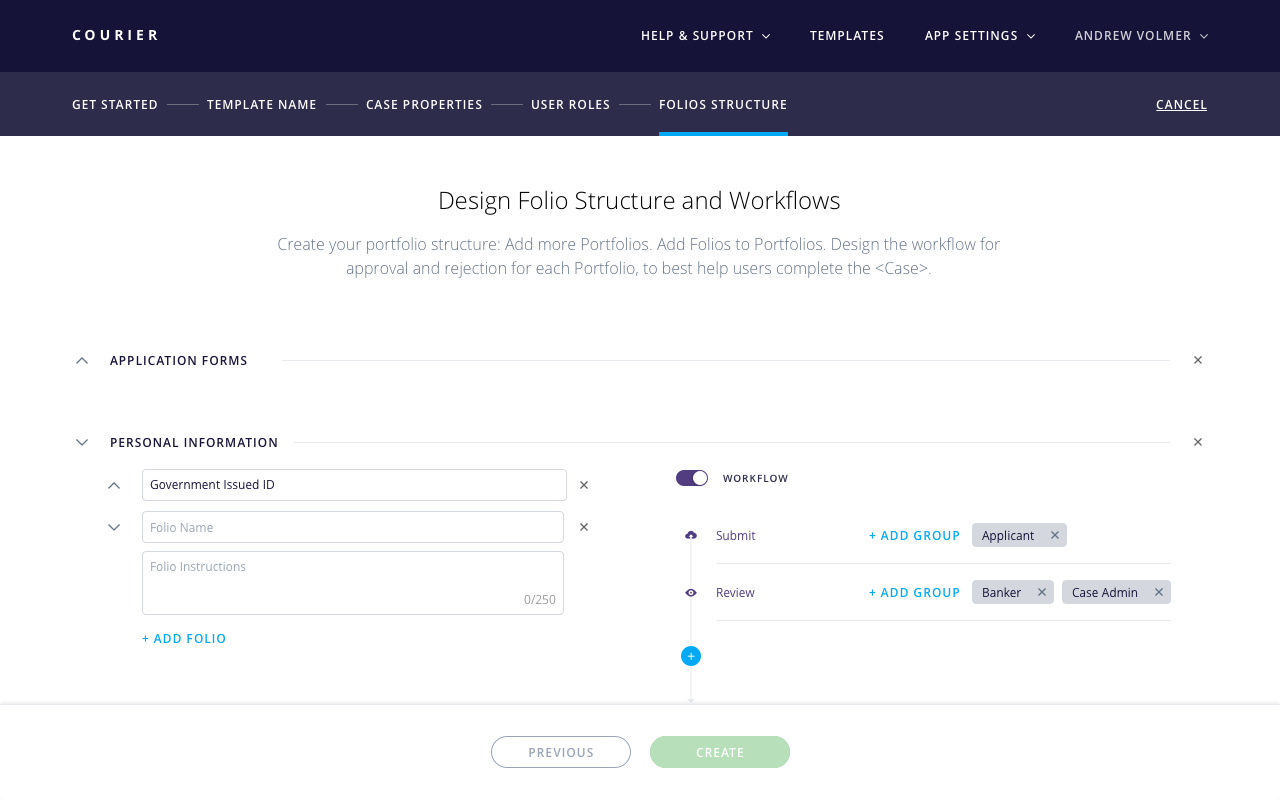Click the Folio Name input field

[353, 527]
